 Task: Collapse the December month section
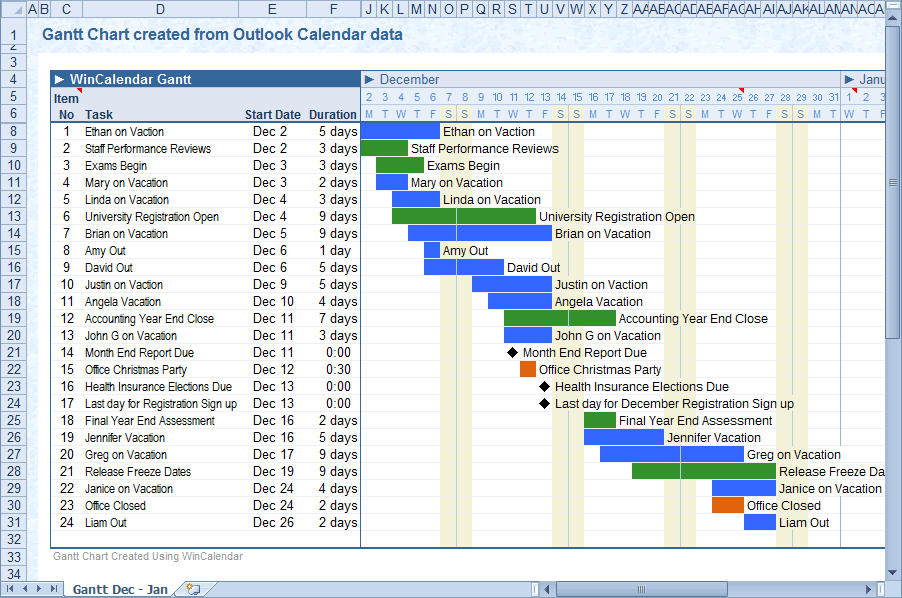coord(371,78)
